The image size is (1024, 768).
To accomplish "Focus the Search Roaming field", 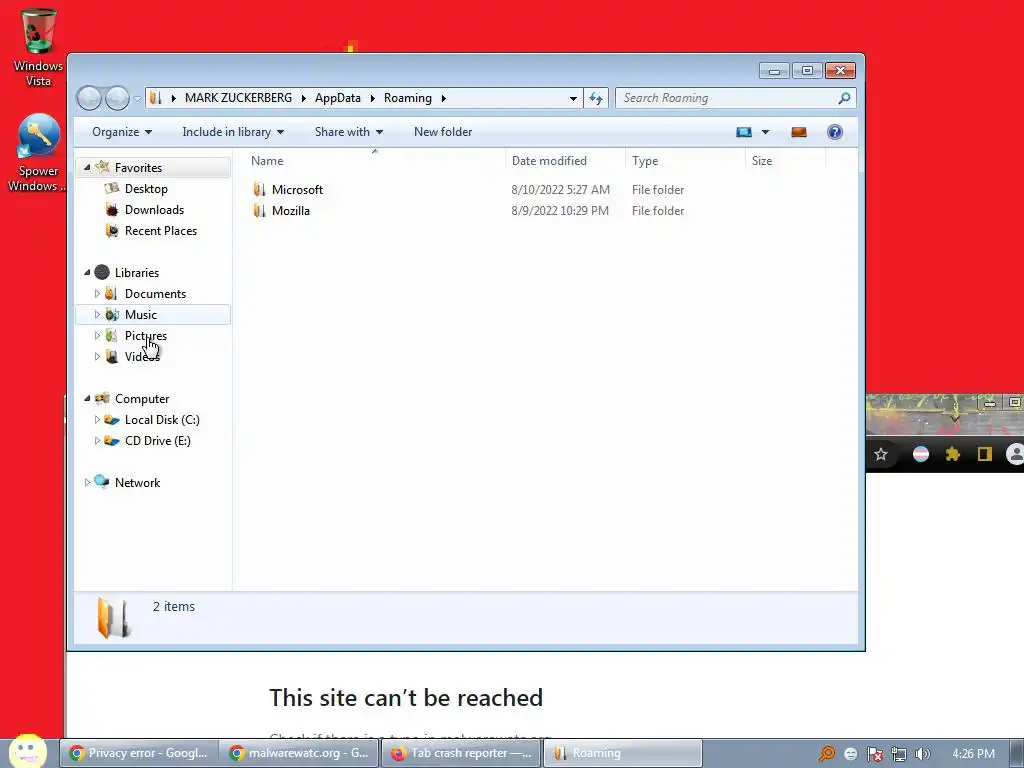I will click(x=728, y=98).
